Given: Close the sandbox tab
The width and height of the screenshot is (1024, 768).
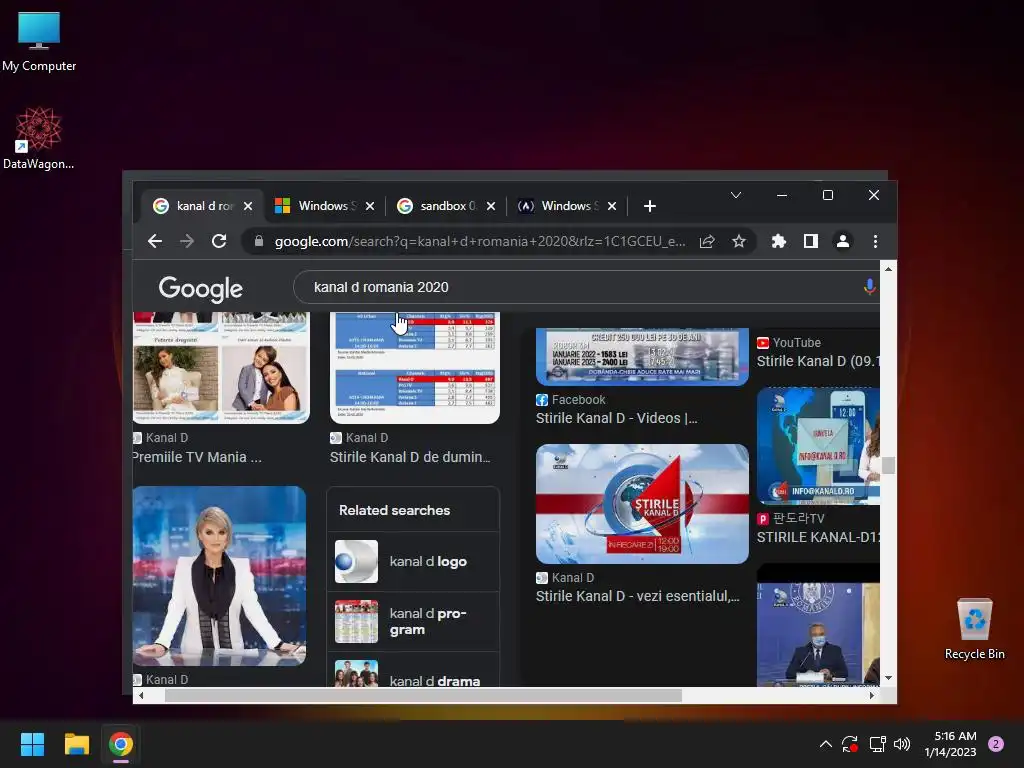Looking at the screenshot, I should click(491, 206).
